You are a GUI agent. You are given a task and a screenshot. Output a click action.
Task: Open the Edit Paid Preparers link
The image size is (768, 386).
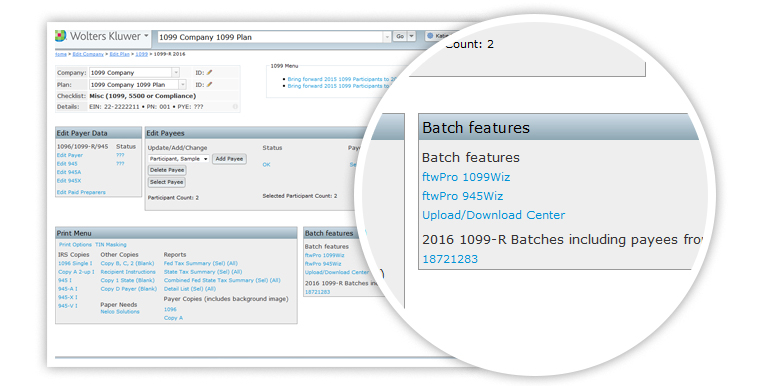coord(81,192)
